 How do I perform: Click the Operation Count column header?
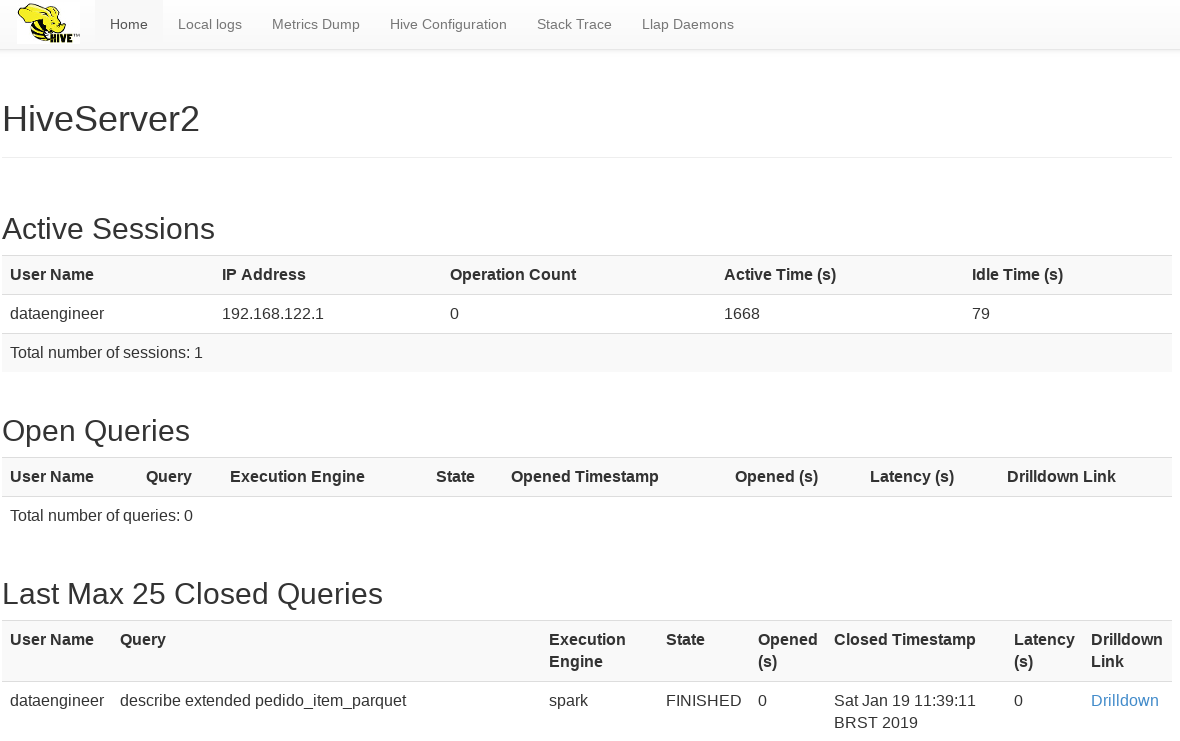513,275
